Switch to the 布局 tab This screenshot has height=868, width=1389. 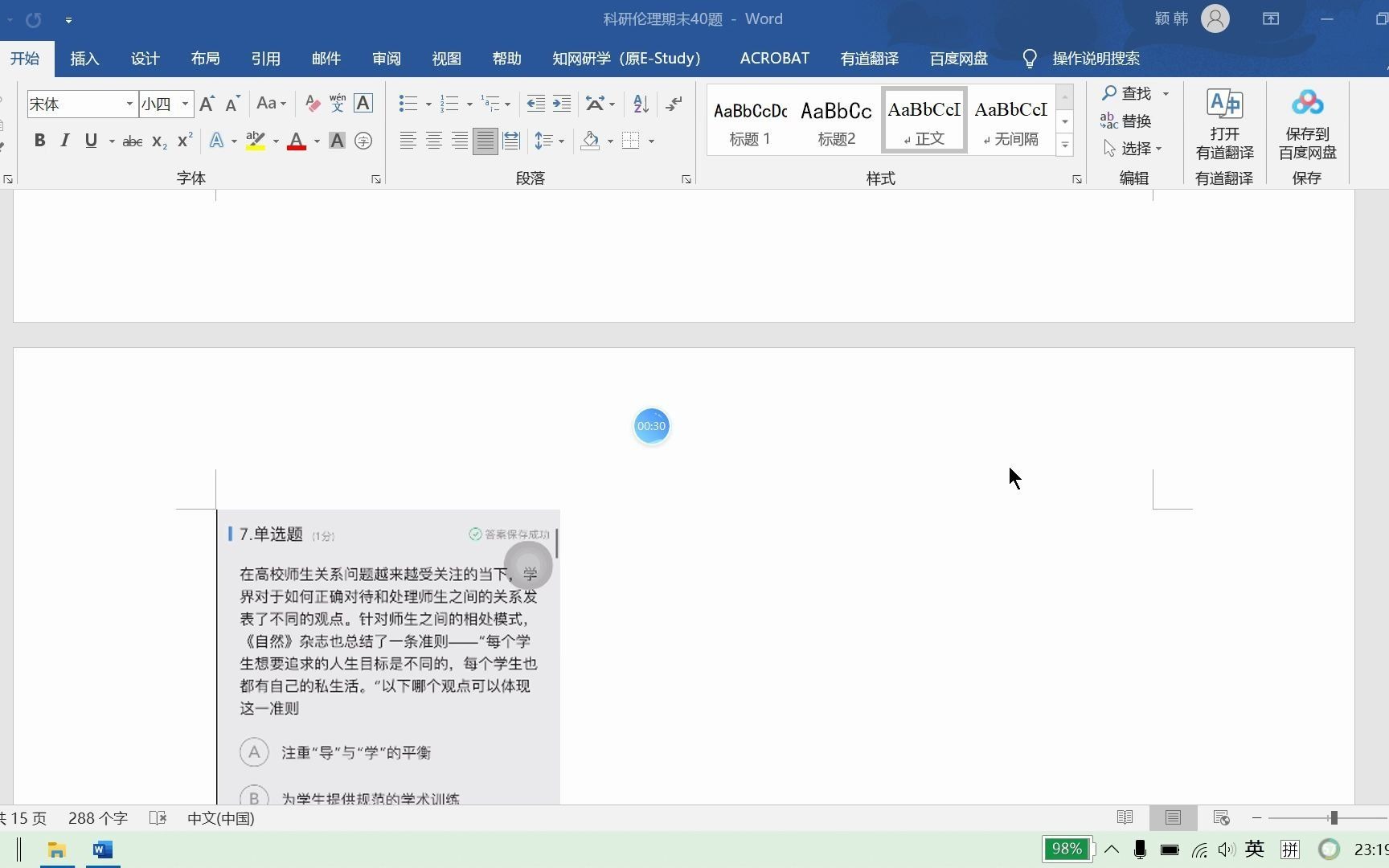205,59
